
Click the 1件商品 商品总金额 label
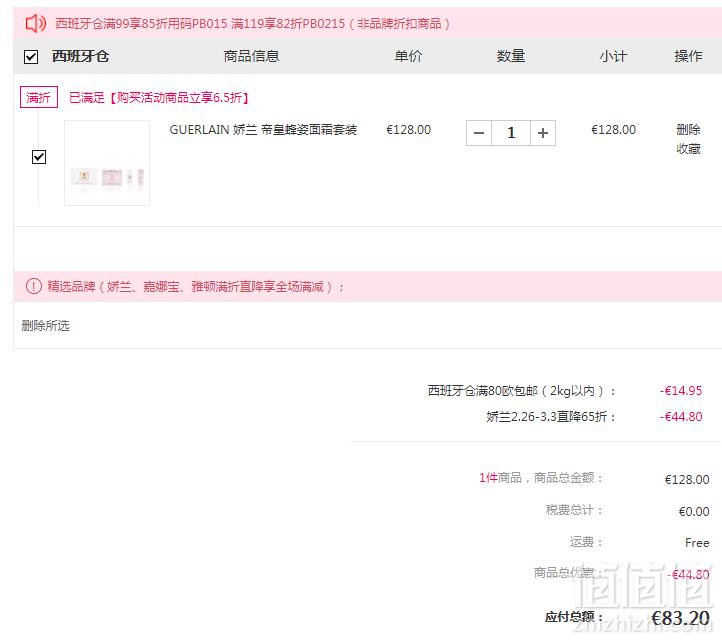click(541, 478)
